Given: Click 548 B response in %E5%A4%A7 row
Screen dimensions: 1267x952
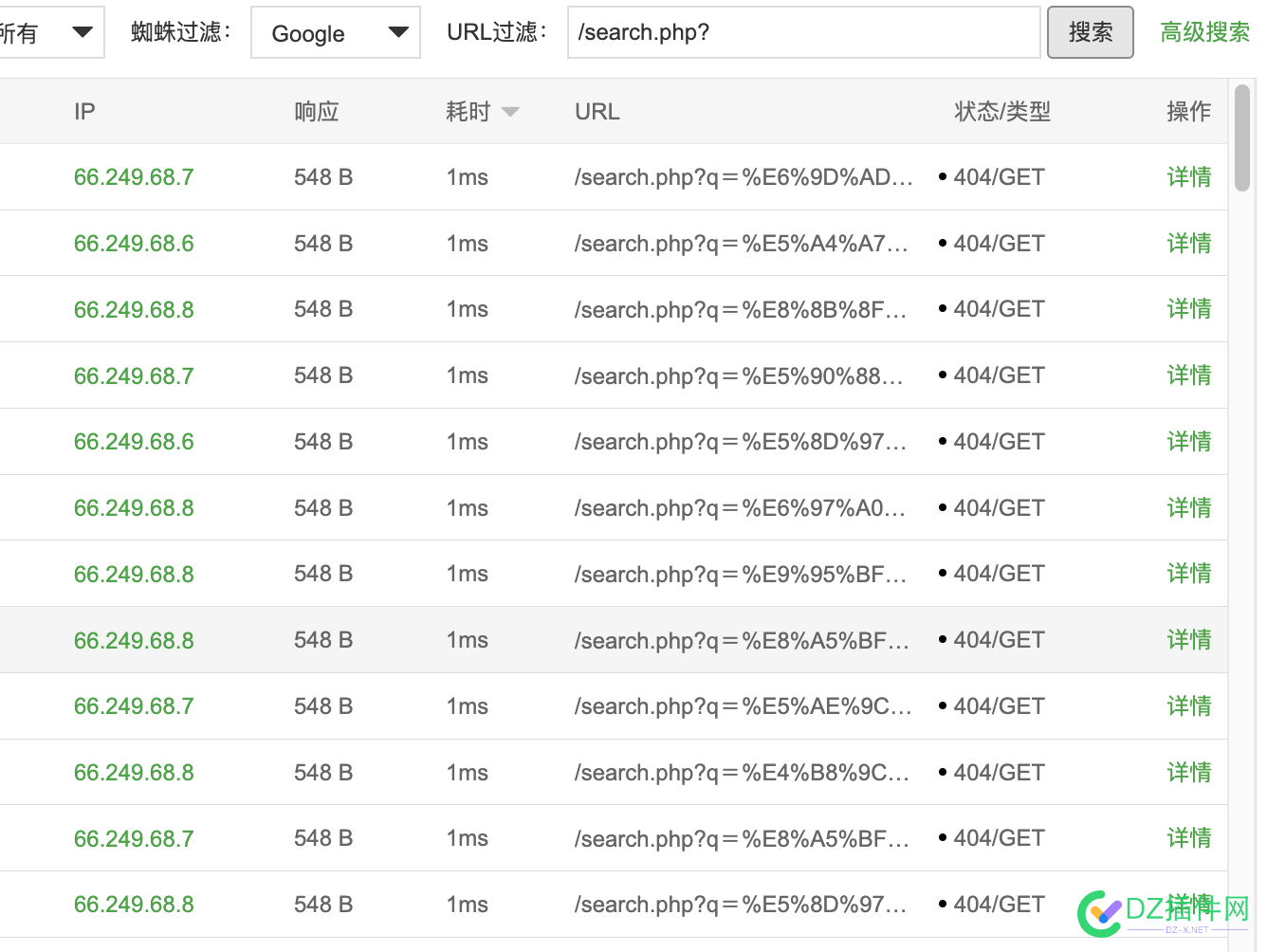Looking at the screenshot, I should click(x=323, y=244).
